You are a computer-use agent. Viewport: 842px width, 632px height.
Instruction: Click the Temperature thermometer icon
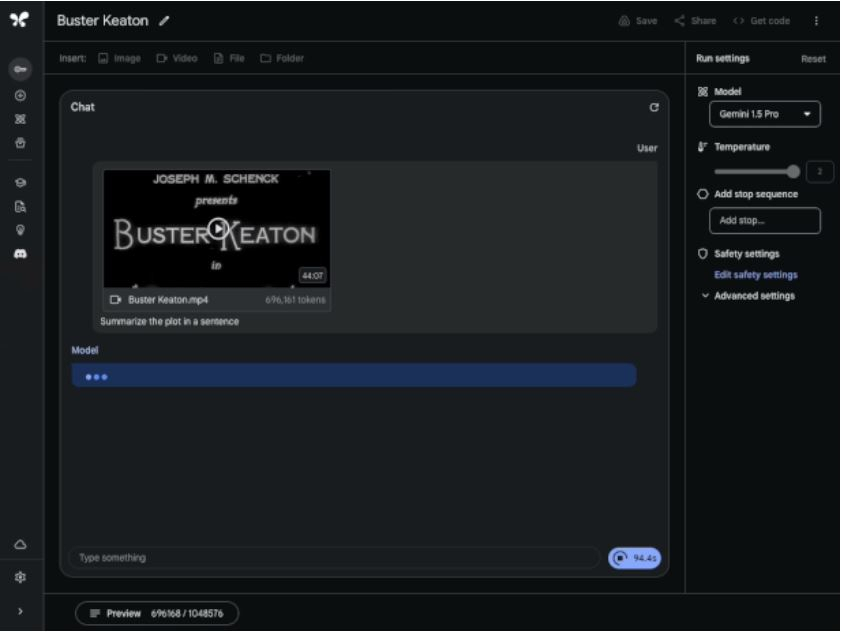pyautogui.click(x=702, y=147)
